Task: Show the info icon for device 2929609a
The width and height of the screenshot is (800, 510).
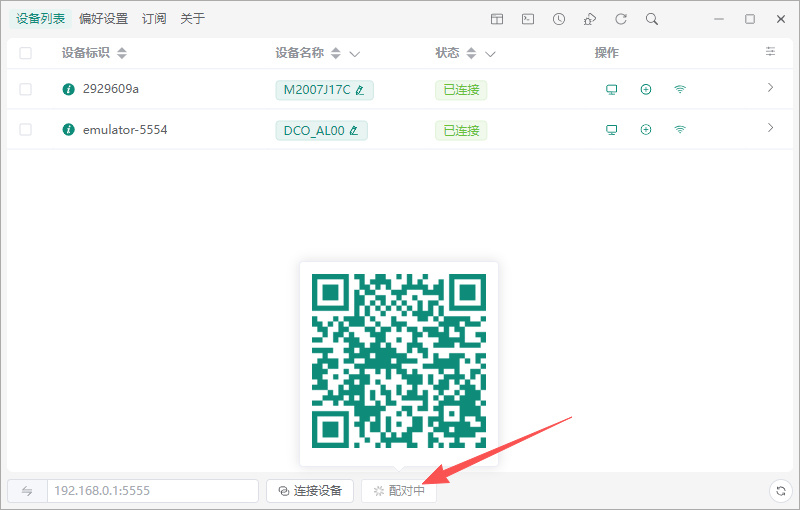Action: point(68,89)
